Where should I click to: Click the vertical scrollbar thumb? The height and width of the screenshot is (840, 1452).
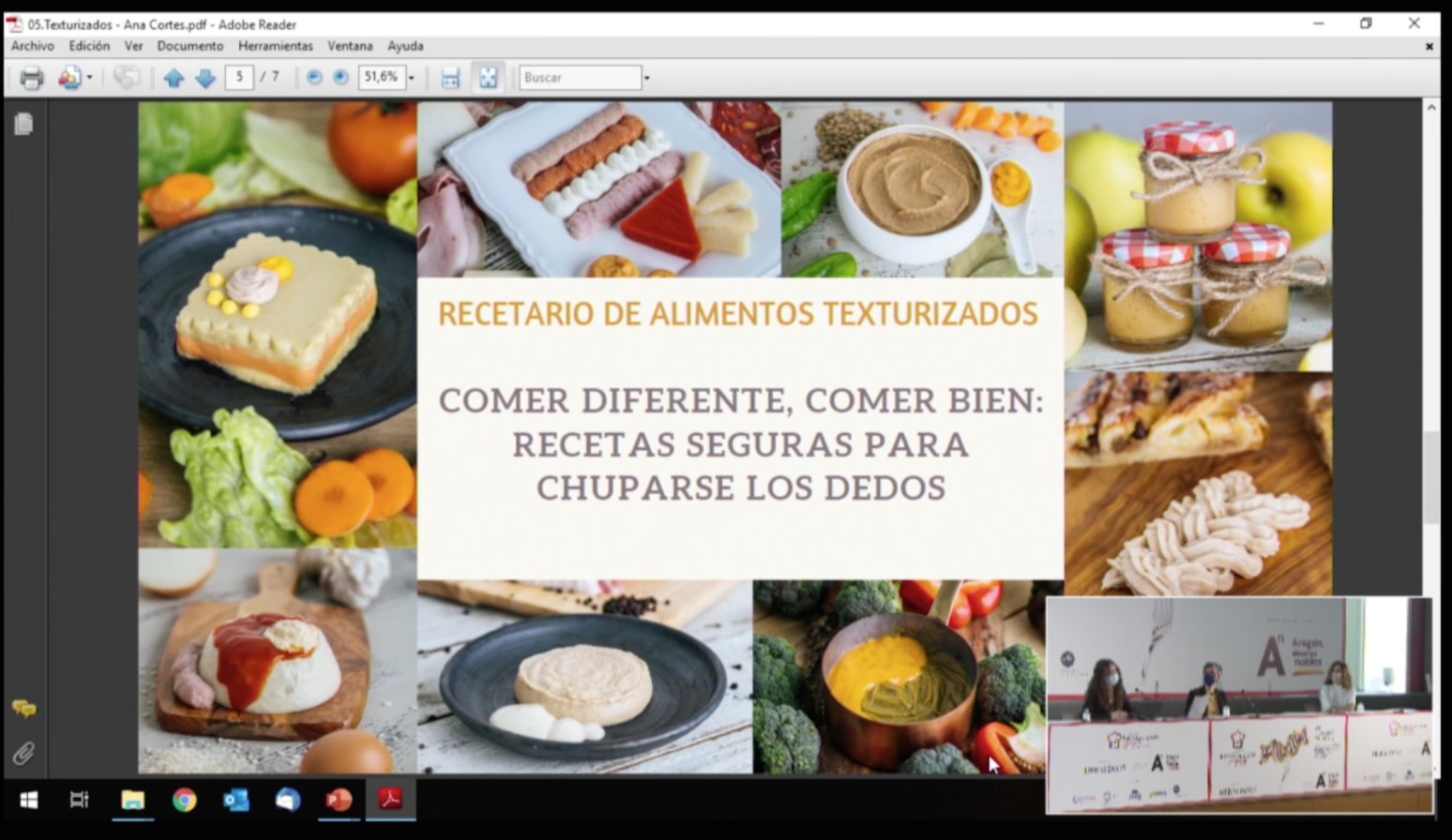(1430, 478)
